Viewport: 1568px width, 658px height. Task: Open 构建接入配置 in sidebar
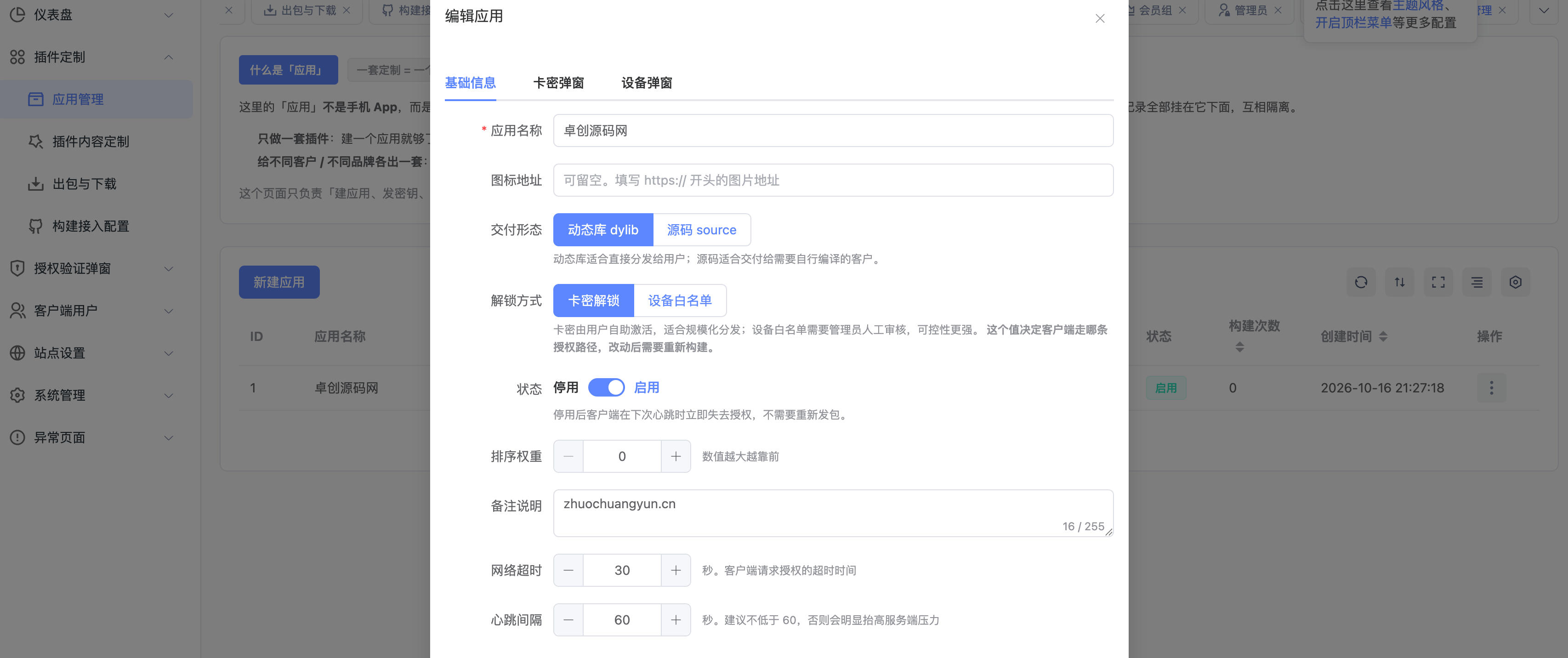point(96,226)
